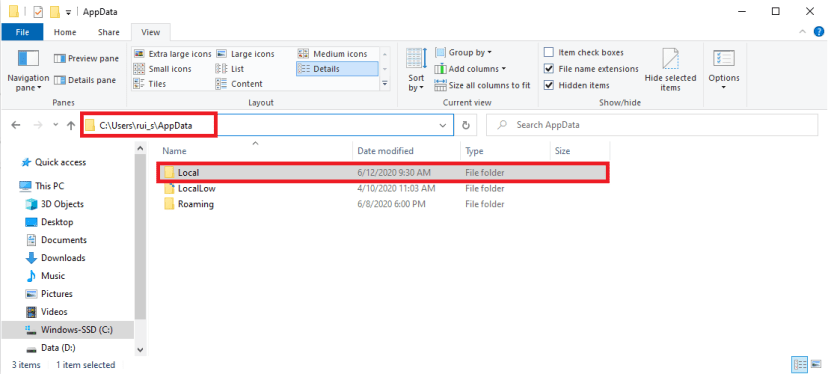Click the refresh button beside address bar

click(466, 125)
